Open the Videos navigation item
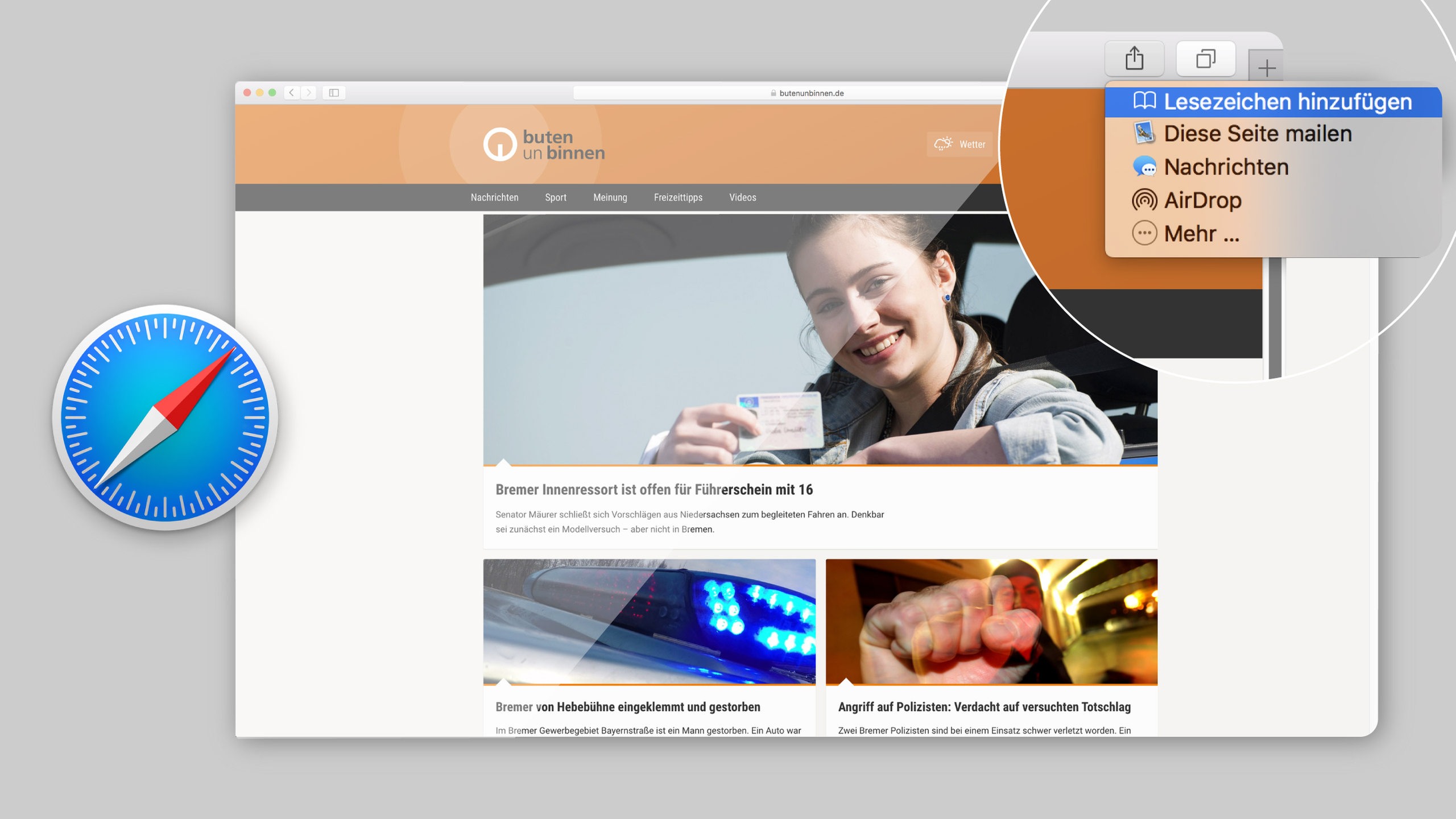 pos(743,197)
